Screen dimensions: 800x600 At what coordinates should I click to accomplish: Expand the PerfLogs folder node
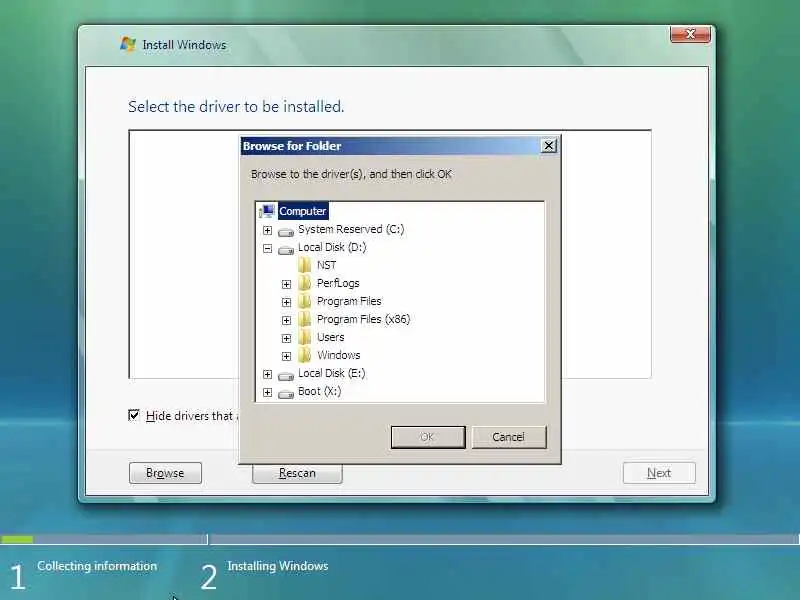286,284
